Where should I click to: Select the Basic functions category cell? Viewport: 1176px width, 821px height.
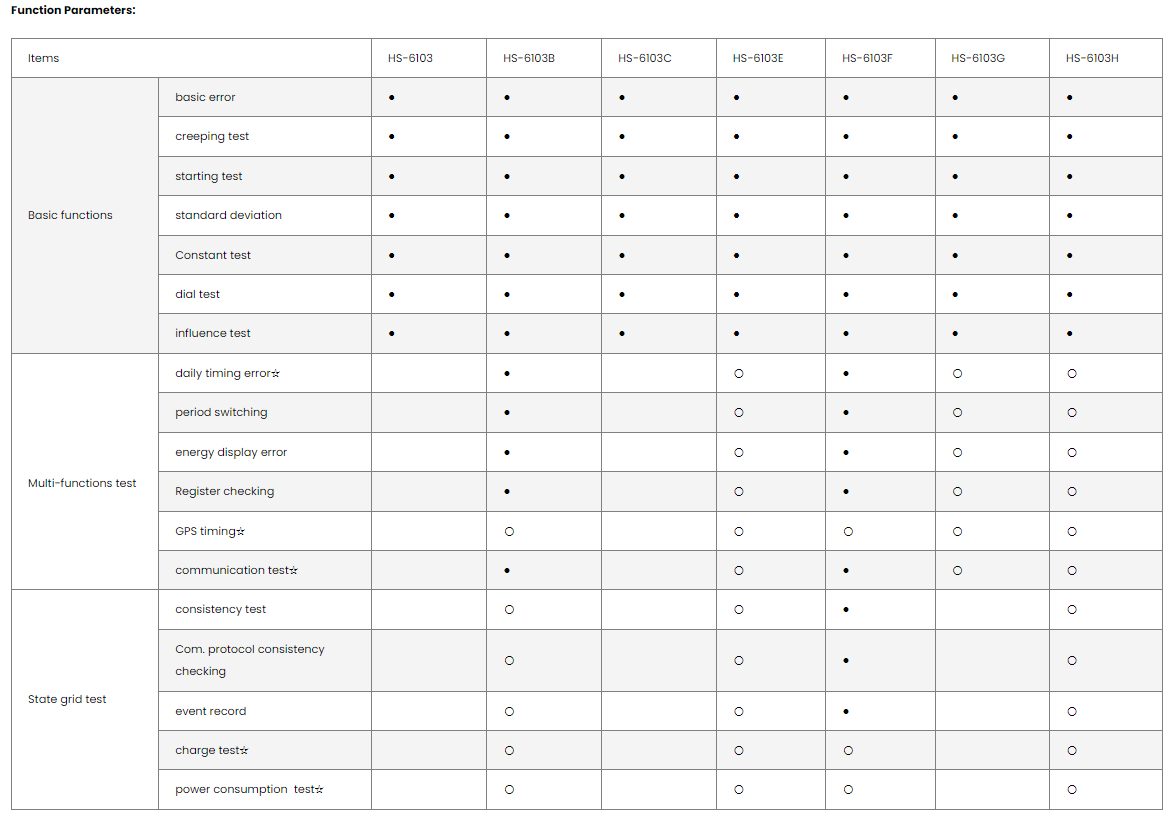70,215
